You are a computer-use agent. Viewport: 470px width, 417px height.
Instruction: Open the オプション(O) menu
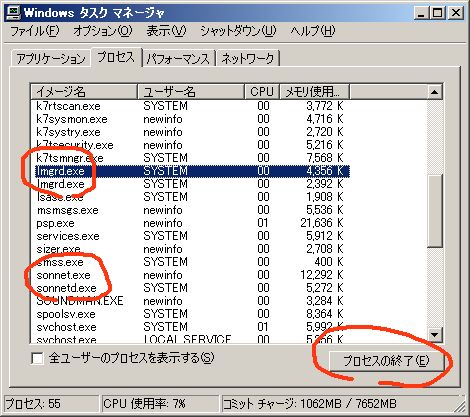coord(103,31)
